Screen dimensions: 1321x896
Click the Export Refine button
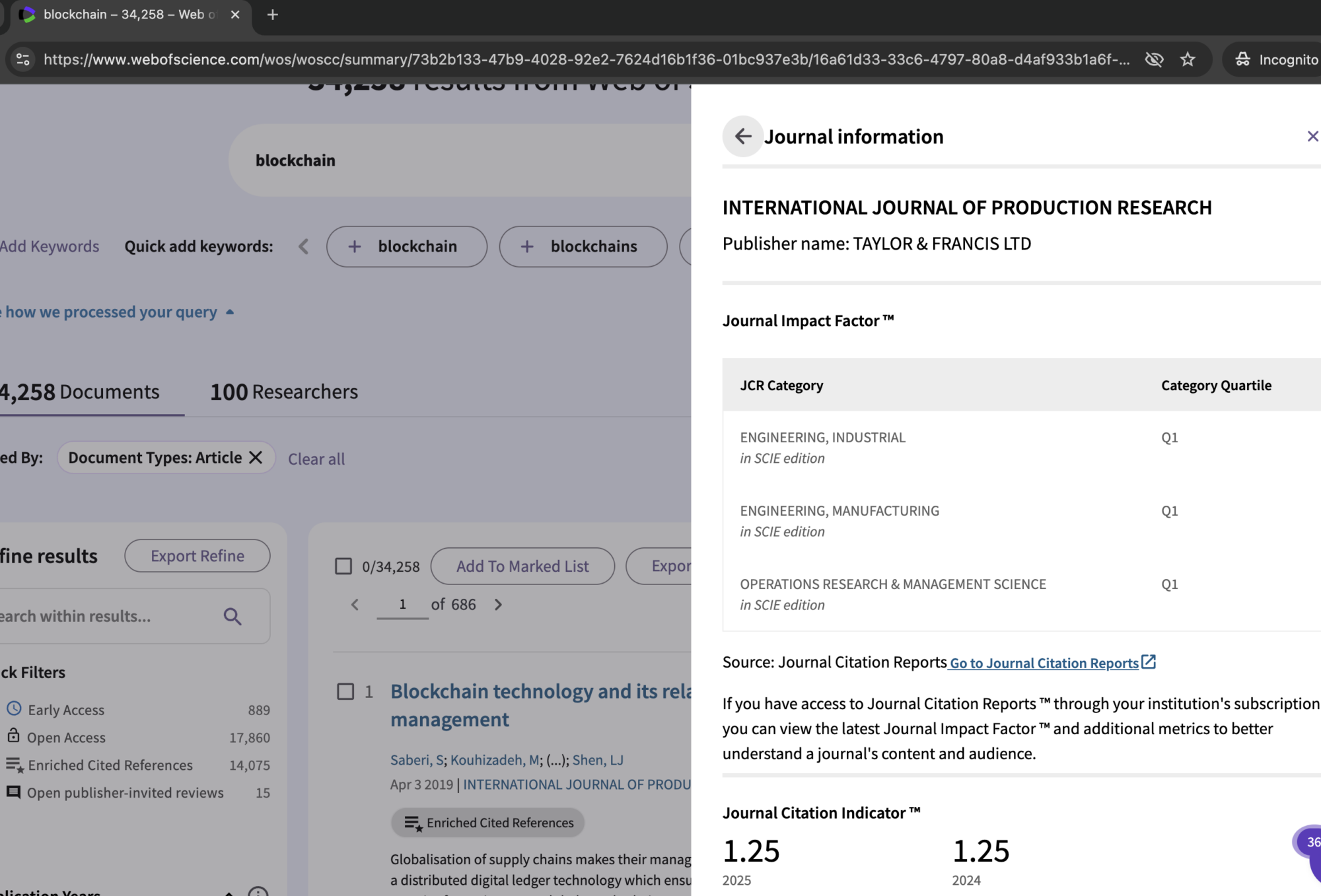tap(197, 556)
